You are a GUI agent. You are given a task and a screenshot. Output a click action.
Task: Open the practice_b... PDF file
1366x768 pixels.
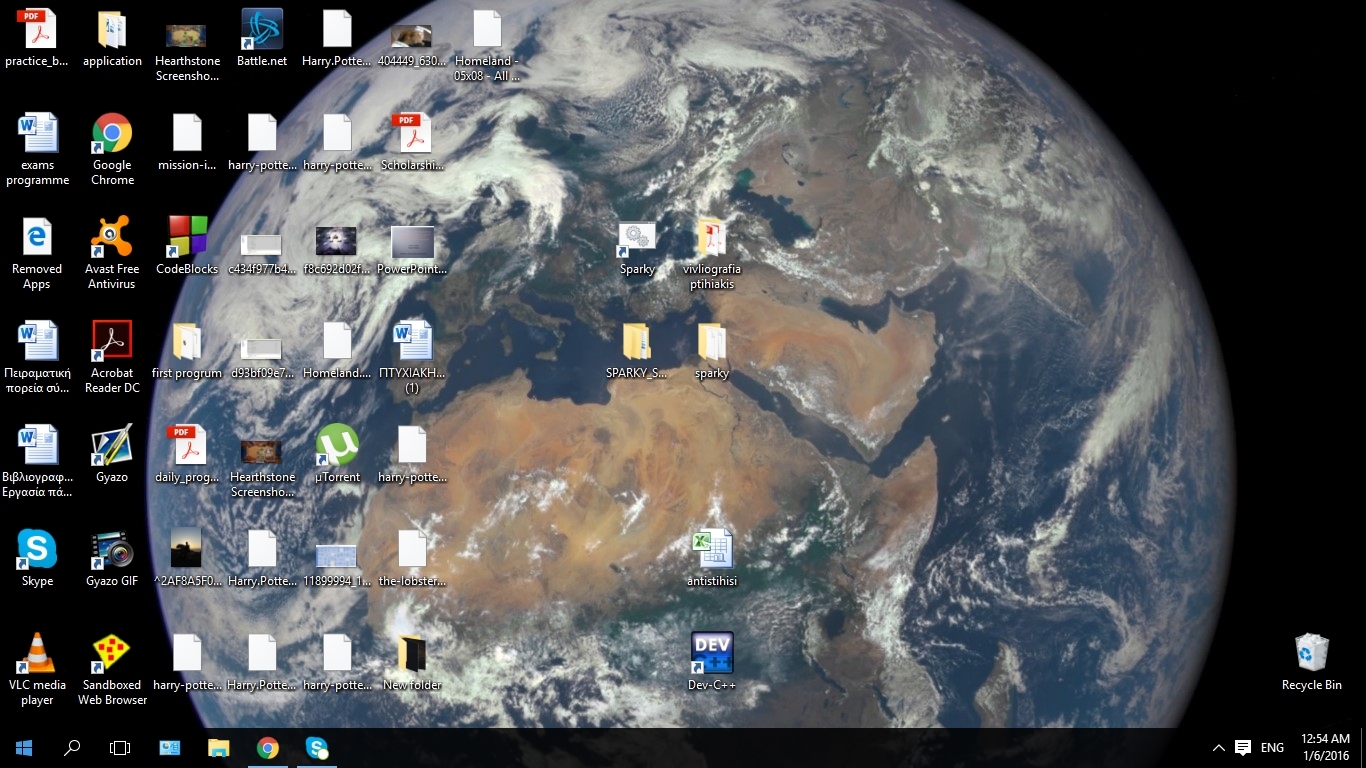[37, 38]
